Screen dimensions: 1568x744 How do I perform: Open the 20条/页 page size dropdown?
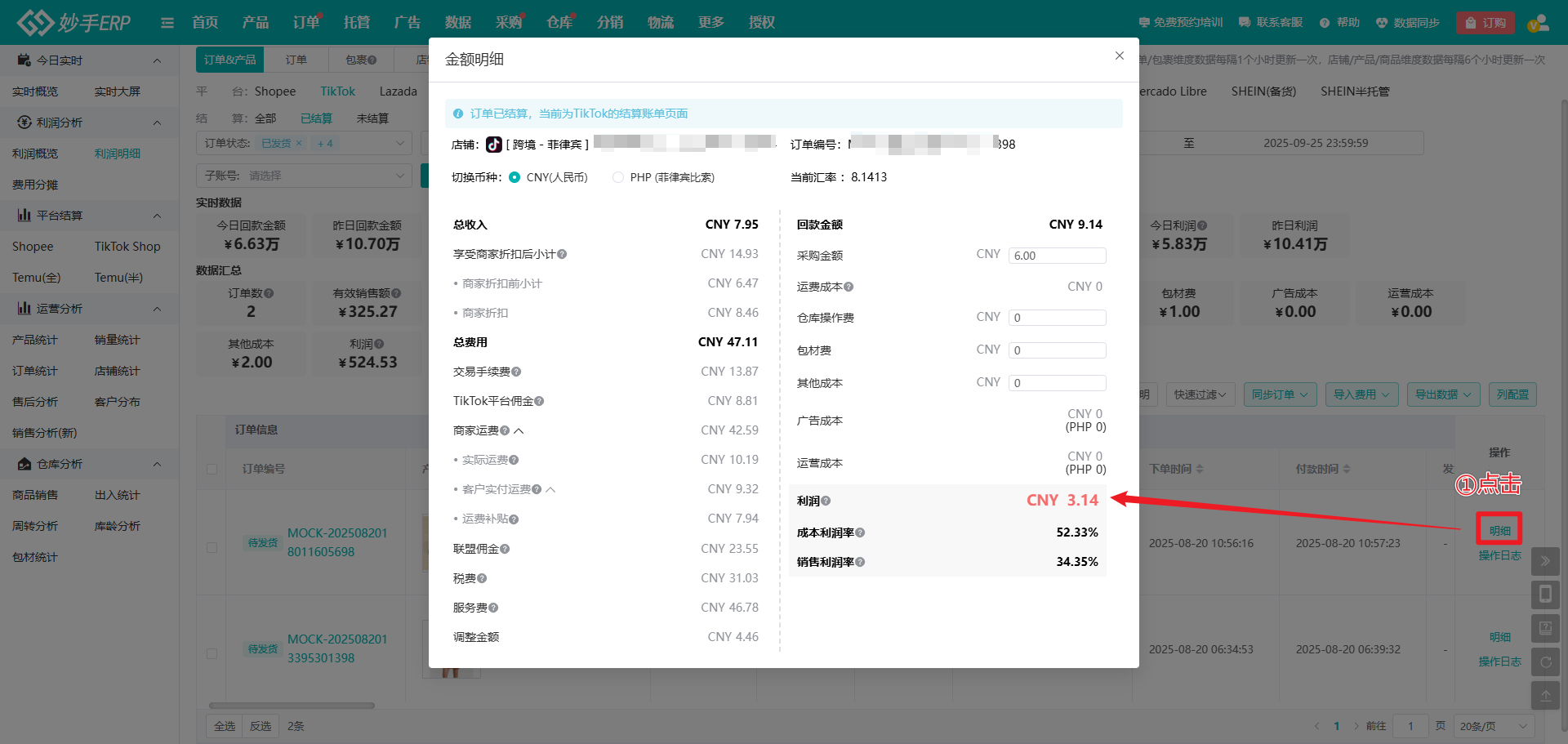coord(1494,726)
